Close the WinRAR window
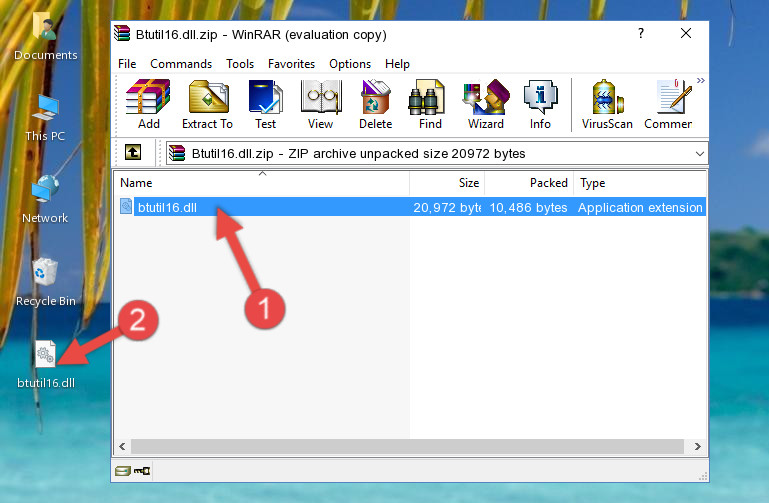 click(x=686, y=33)
